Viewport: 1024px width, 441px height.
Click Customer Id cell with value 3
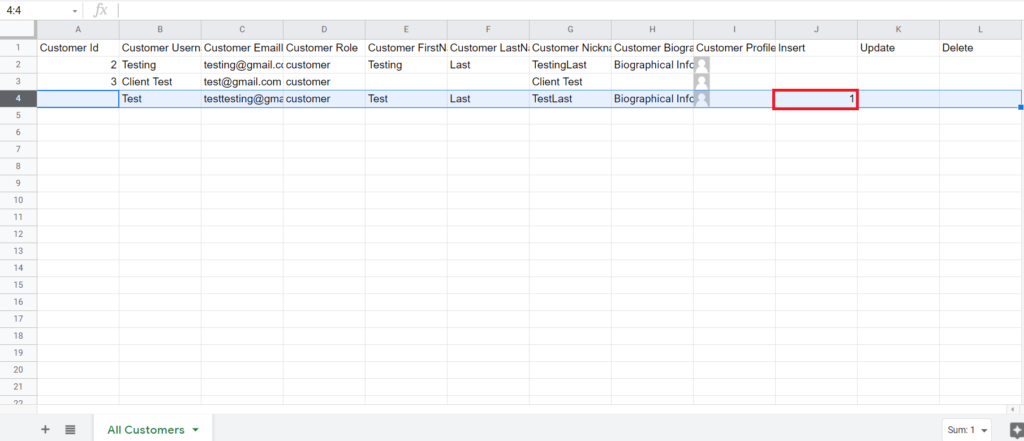pyautogui.click(x=78, y=82)
